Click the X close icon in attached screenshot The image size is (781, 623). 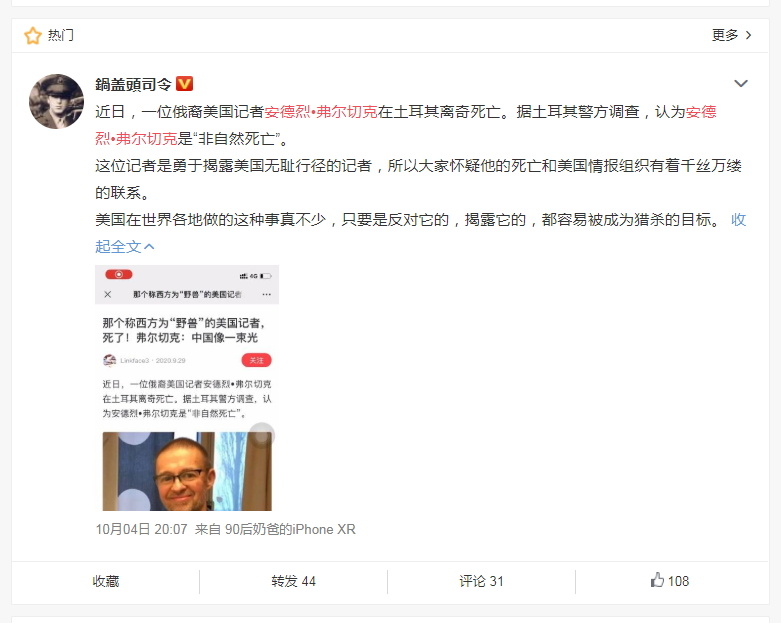pos(108,294)
